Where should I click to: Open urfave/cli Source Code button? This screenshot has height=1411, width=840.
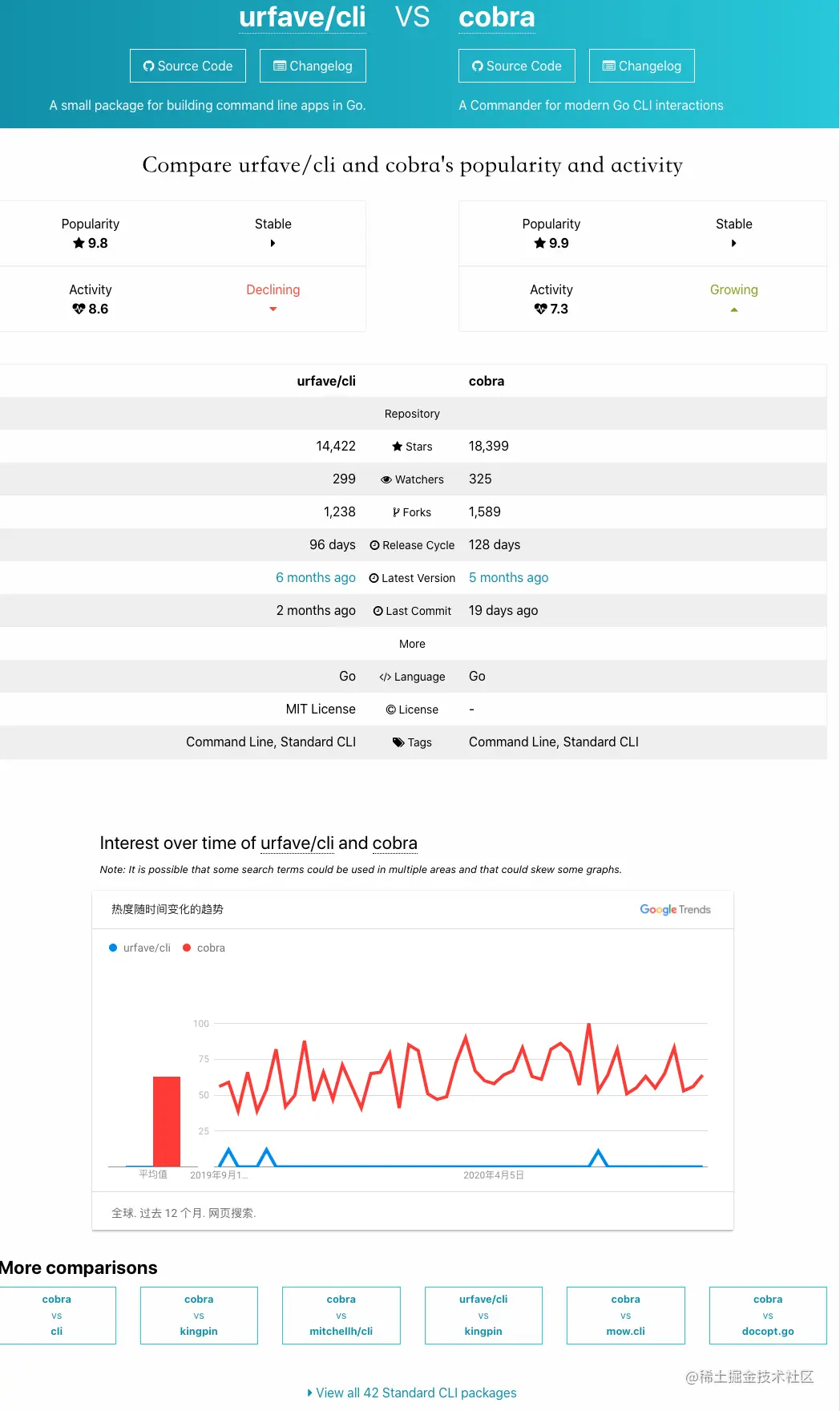point(188,66)
